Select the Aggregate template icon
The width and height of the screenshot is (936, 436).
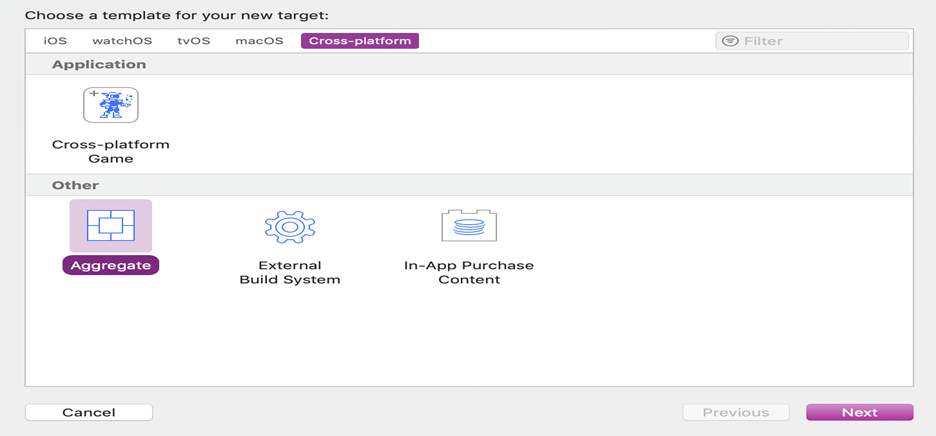tap(110, 226)
